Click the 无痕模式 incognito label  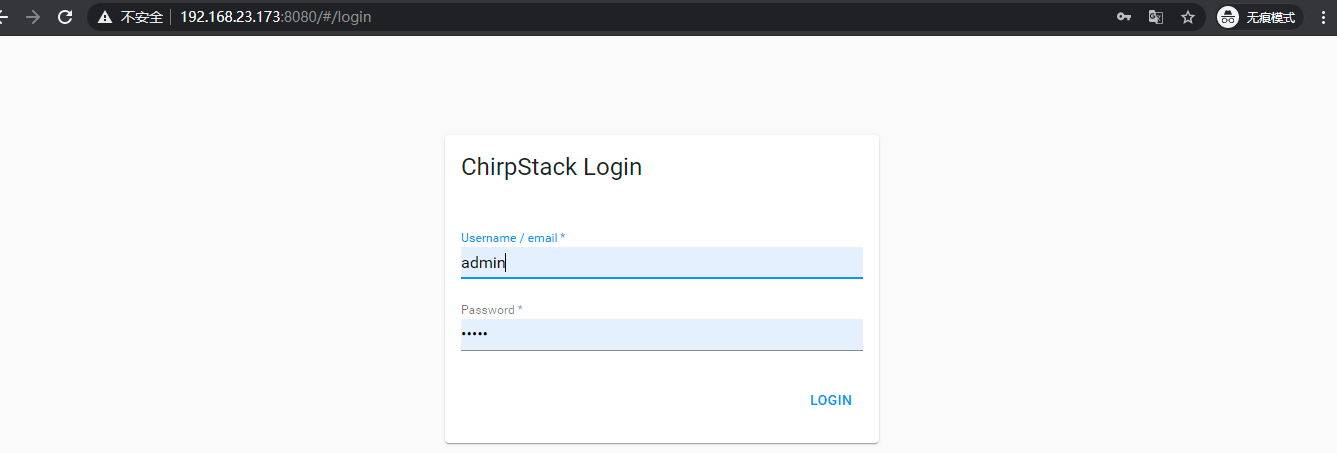click(1270, 17)
